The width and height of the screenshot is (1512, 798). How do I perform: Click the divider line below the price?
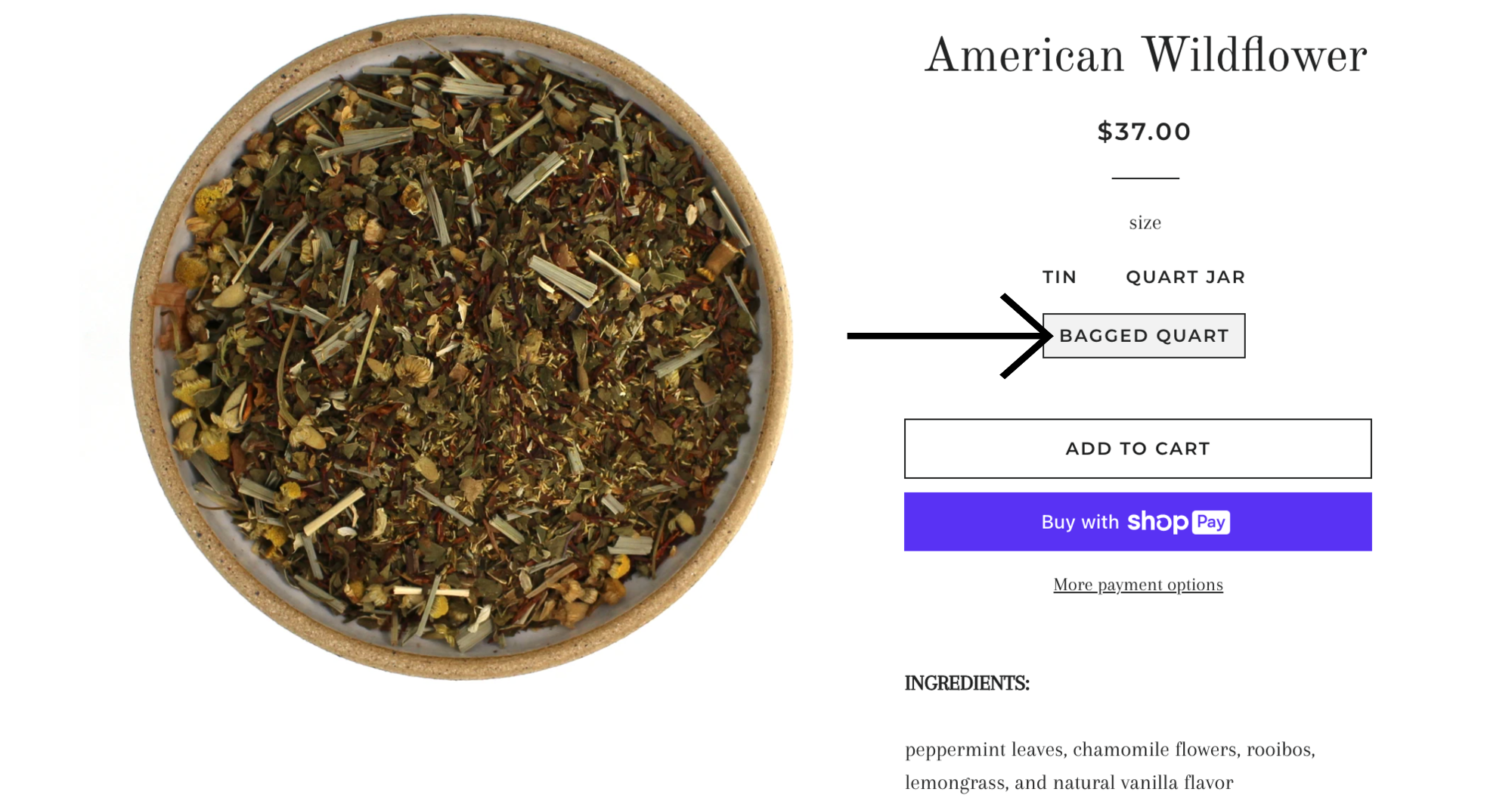(x=1145, y=179)
